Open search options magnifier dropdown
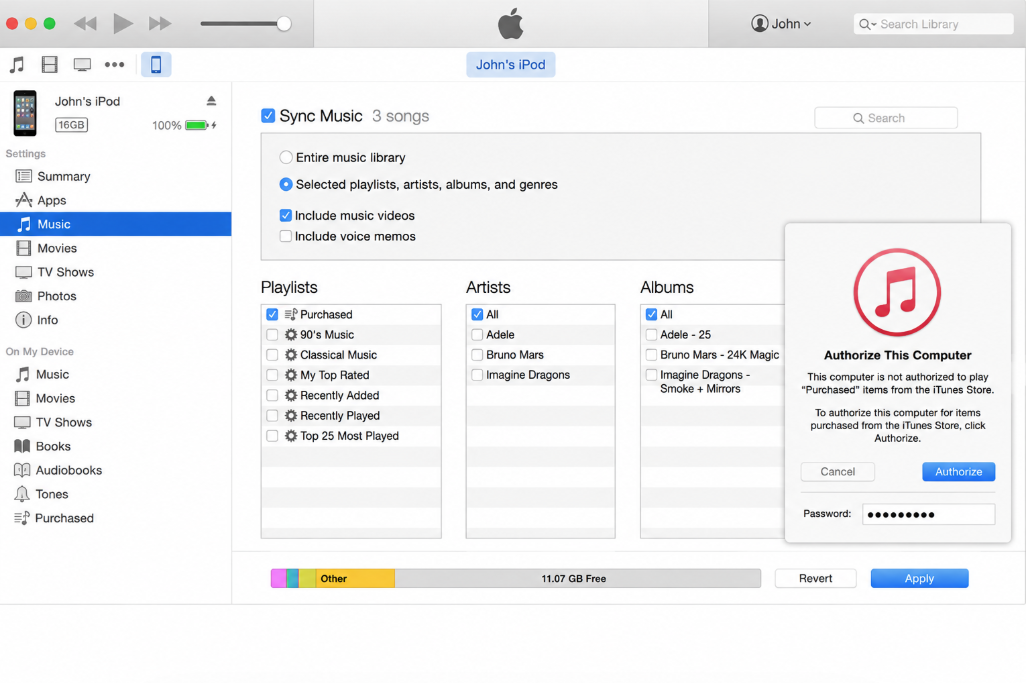 [x=868, y=24]
